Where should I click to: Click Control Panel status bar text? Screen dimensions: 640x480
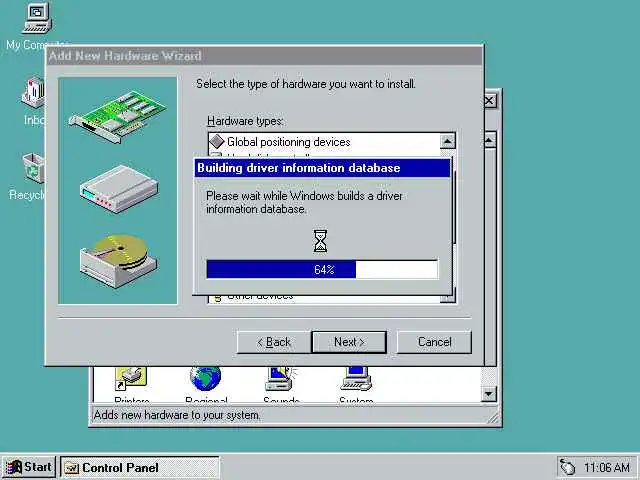177,415
